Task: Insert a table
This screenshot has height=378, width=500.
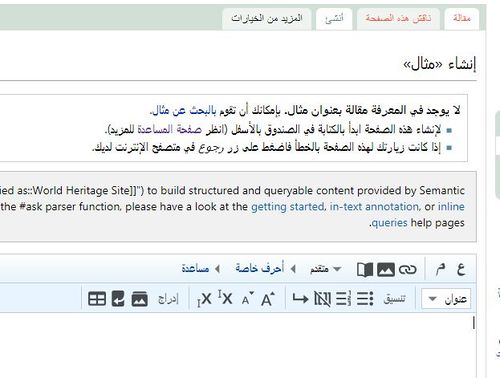Action: [97, 299]
